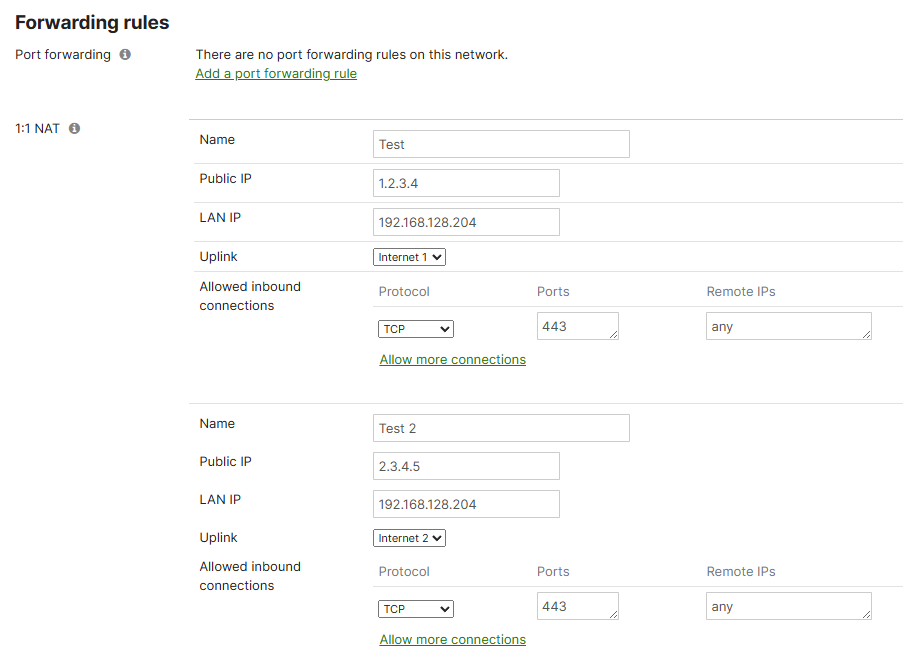This screenshot has height=665, width=903.
Task: Click the Forwarding rules heading
Action: [91, 21]
